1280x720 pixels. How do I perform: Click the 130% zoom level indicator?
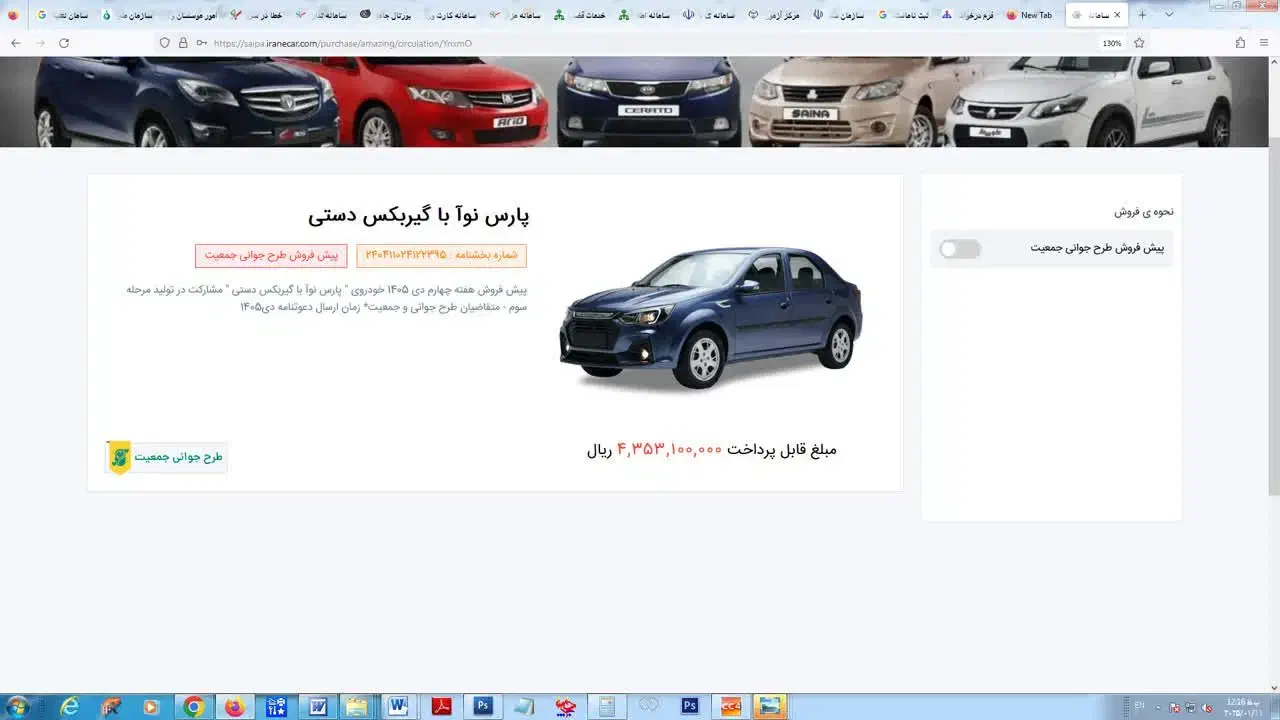coord(1111,43)
